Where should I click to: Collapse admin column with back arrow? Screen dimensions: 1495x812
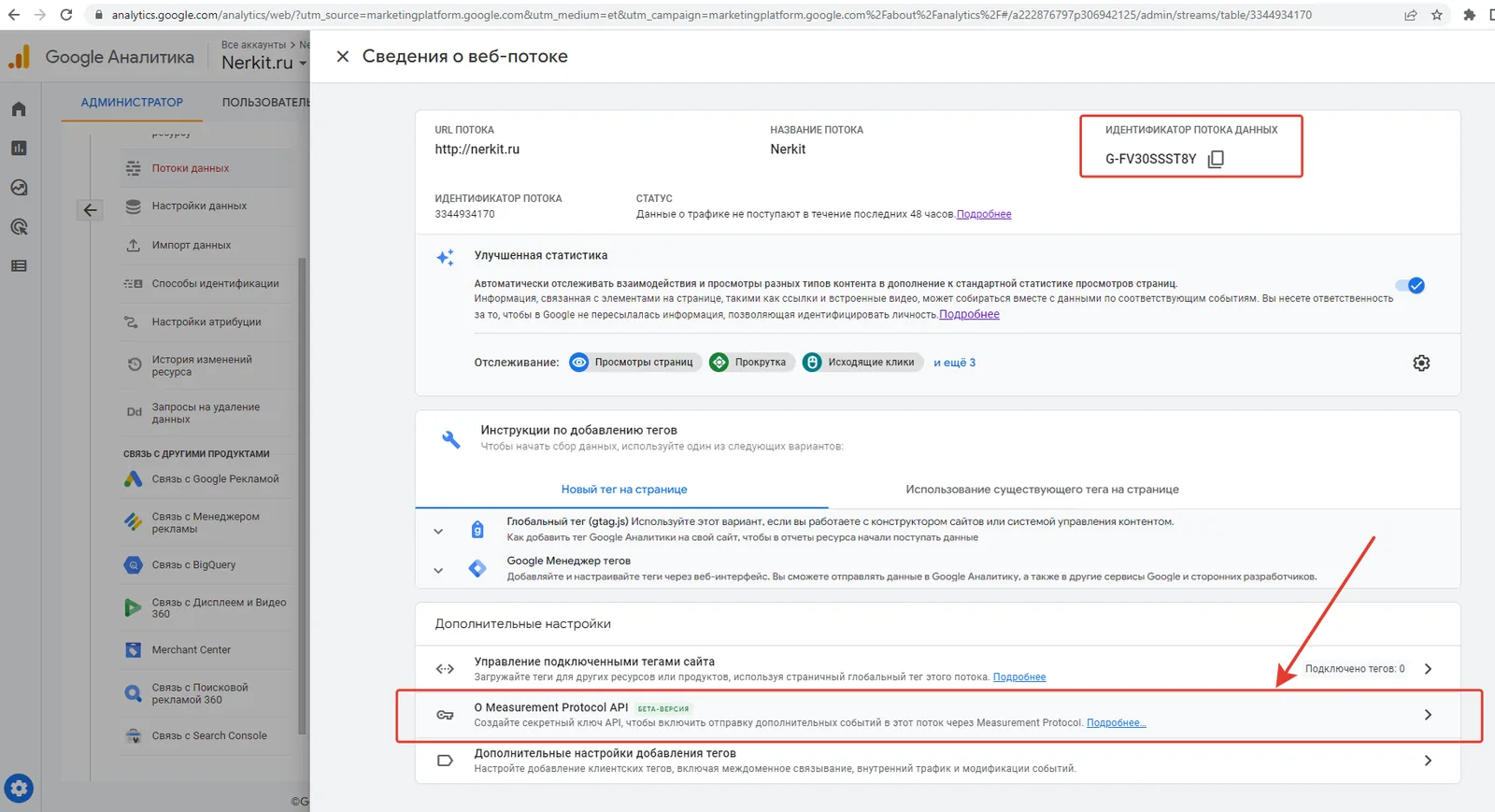[x=90, y=210]
